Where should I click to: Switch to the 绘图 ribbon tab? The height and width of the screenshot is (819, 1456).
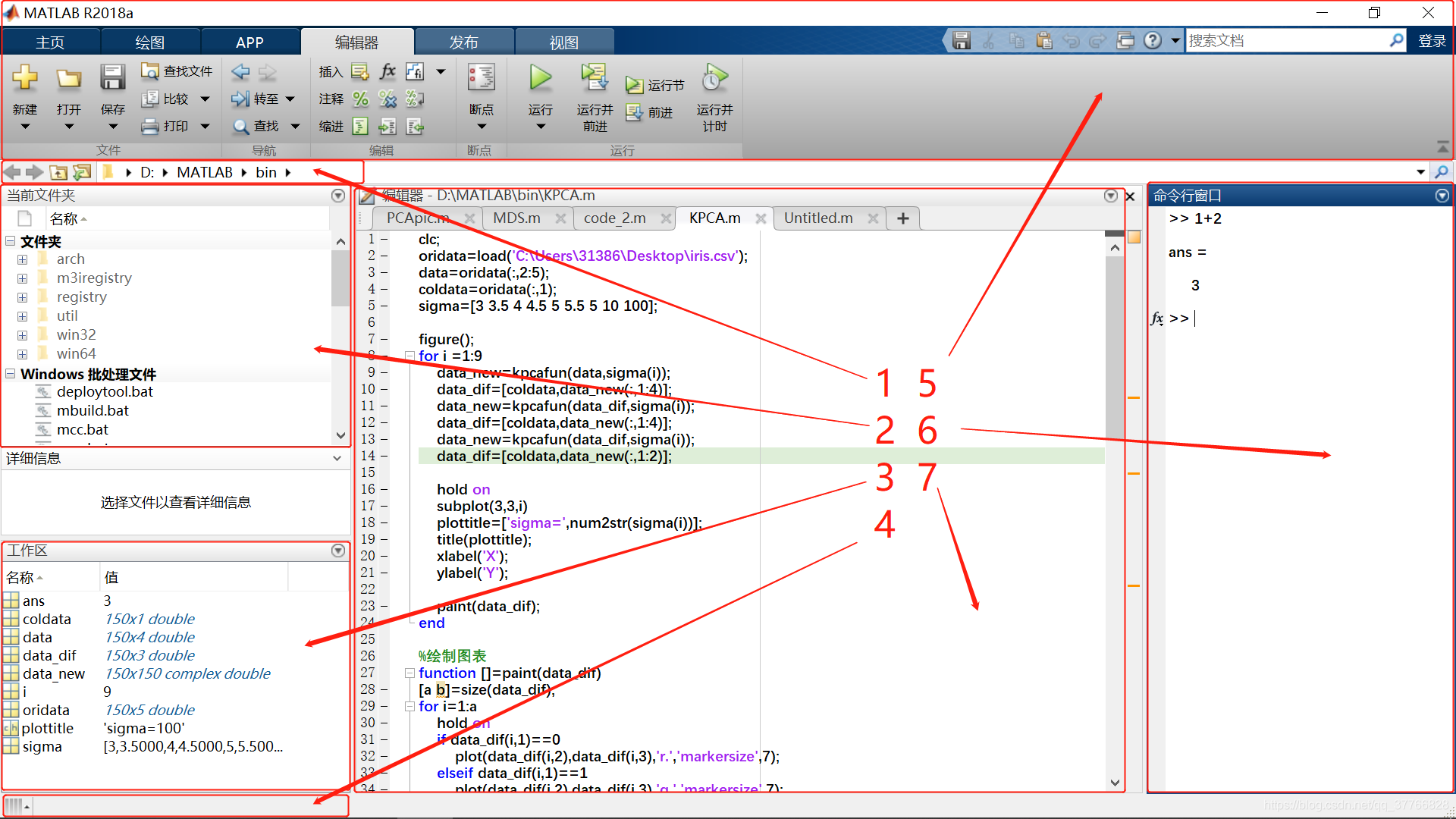[149, 42]
